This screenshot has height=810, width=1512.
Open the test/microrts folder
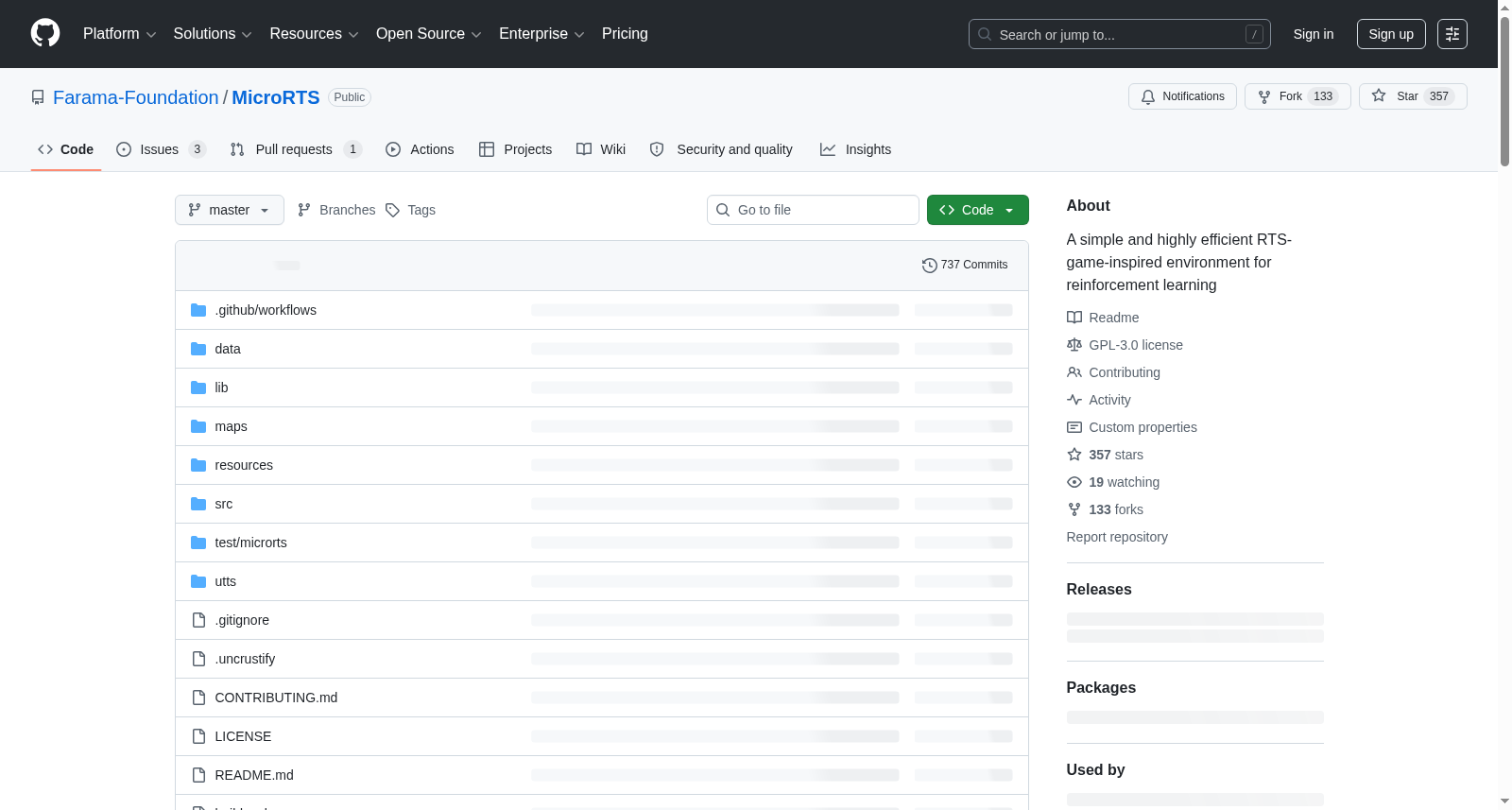(250, 543)
